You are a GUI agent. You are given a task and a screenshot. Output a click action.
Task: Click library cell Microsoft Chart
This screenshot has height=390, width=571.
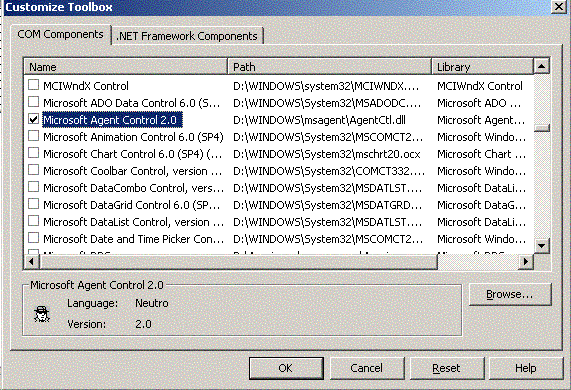pos(481,154)
